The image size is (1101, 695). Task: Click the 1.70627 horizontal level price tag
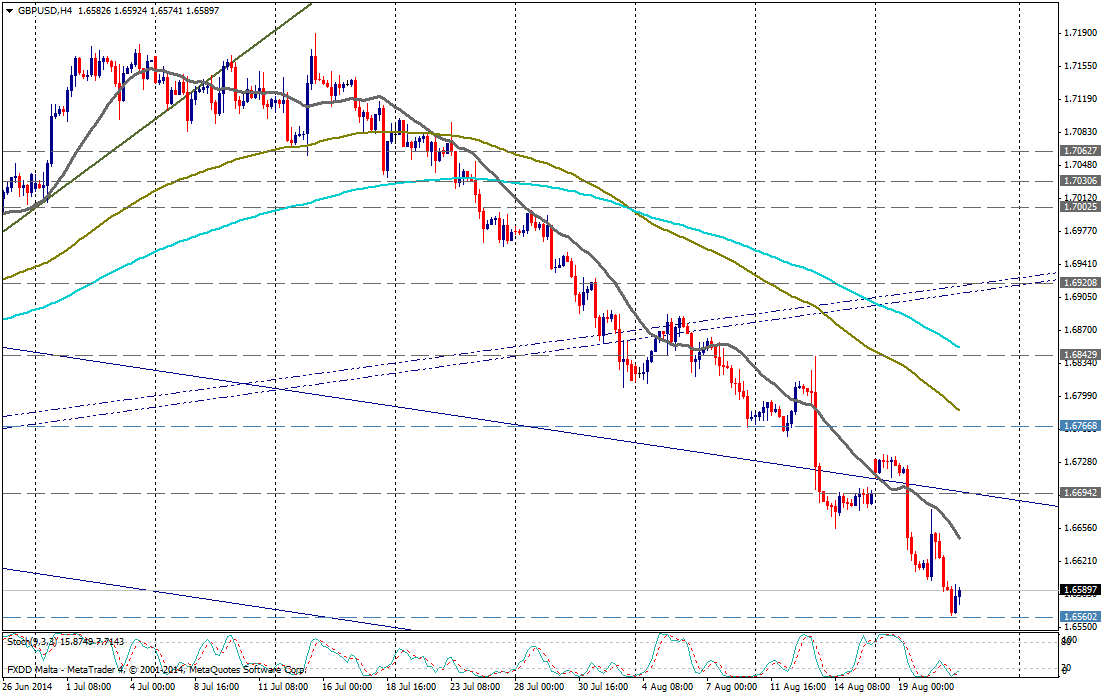pyautogui.click(x=1080, y=151)
